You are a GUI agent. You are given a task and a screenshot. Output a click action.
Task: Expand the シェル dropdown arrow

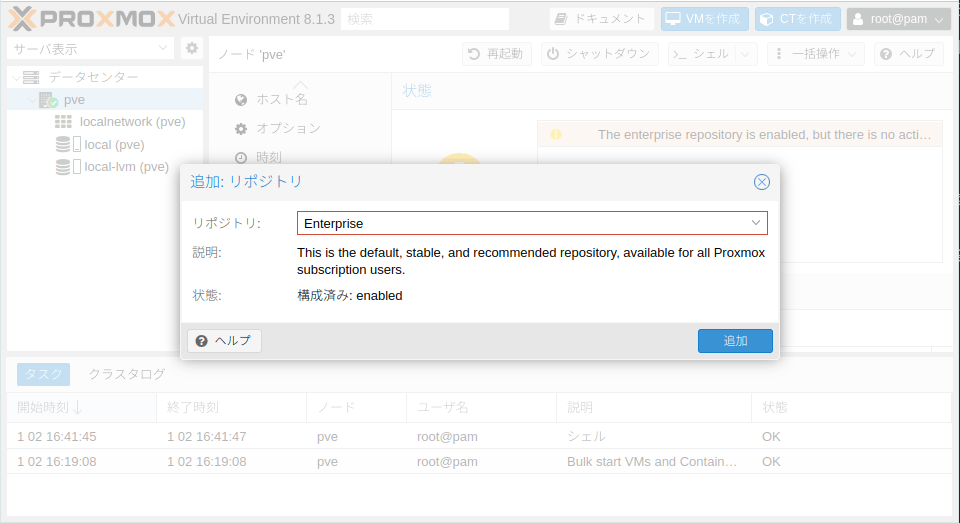click(746, 54)
